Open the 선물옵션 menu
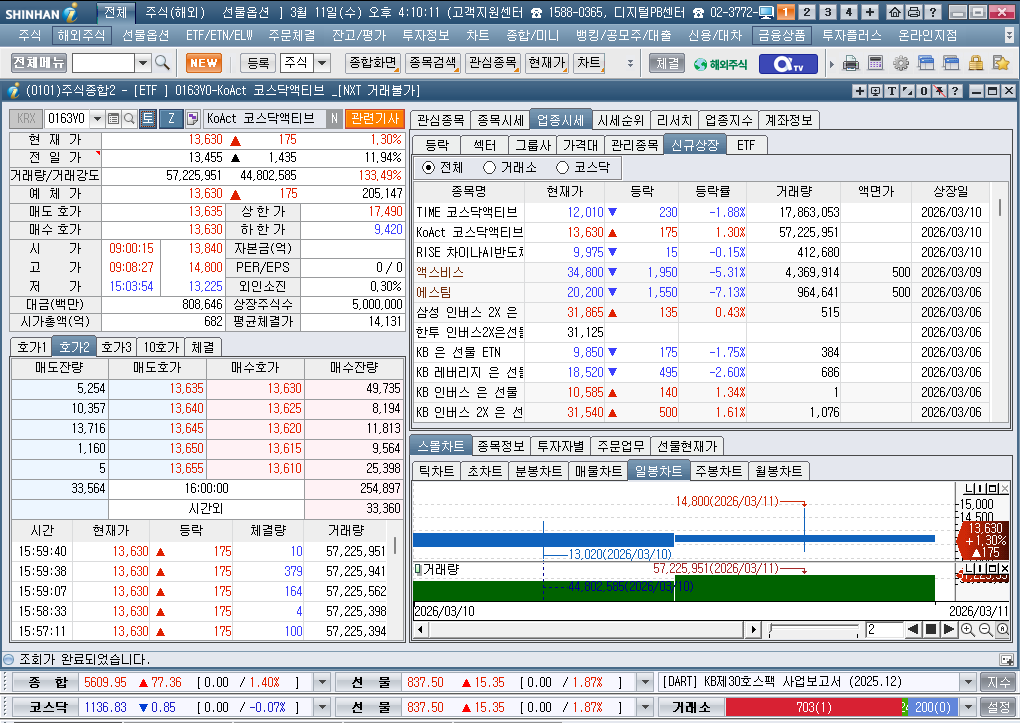 point(146,35)
